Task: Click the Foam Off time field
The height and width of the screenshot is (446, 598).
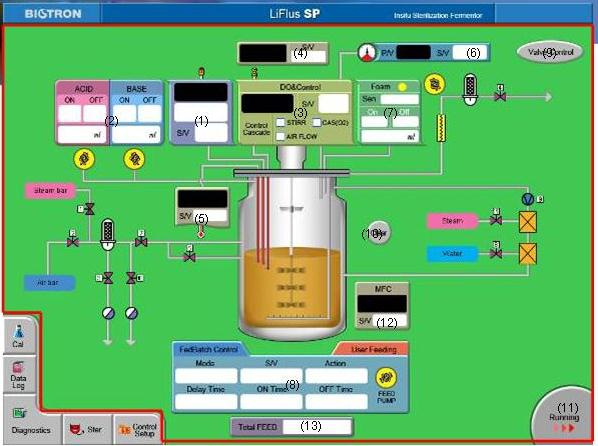Action: (x=405, y=122)
